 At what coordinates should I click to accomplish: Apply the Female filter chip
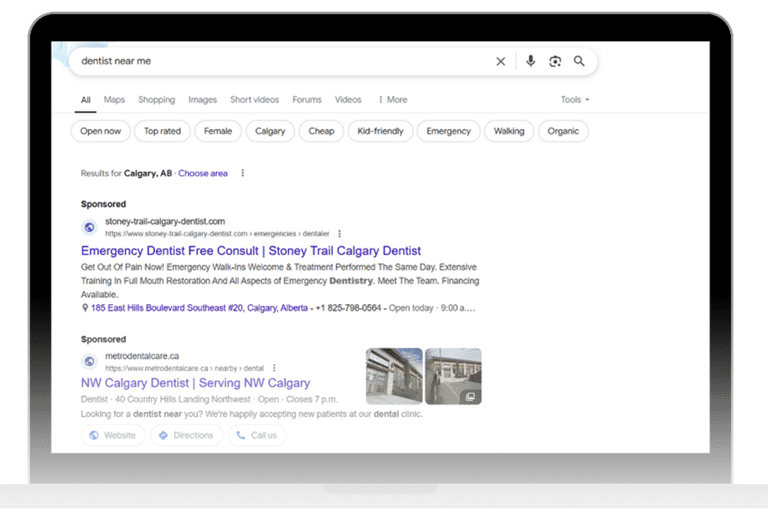click(218, 131)
